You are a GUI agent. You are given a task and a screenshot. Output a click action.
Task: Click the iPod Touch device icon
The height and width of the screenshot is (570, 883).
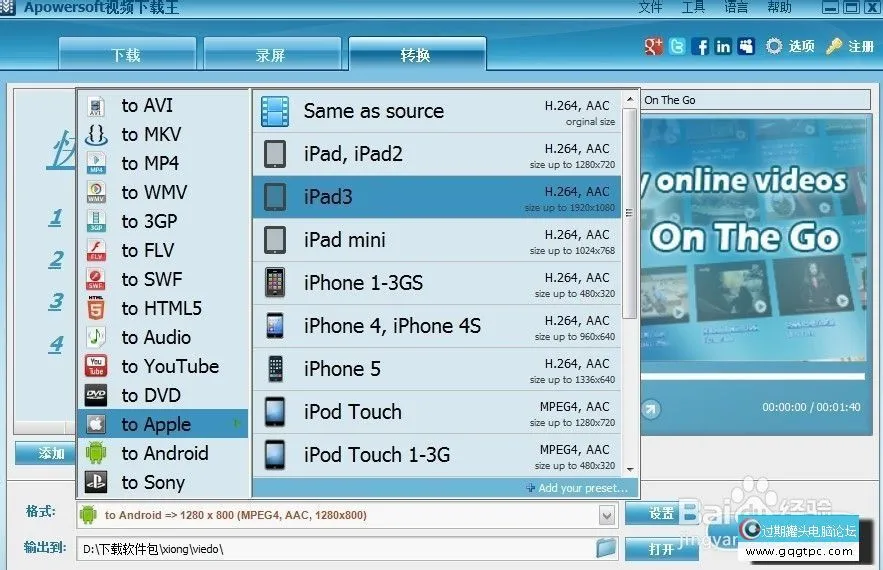(x=275, y=412)
